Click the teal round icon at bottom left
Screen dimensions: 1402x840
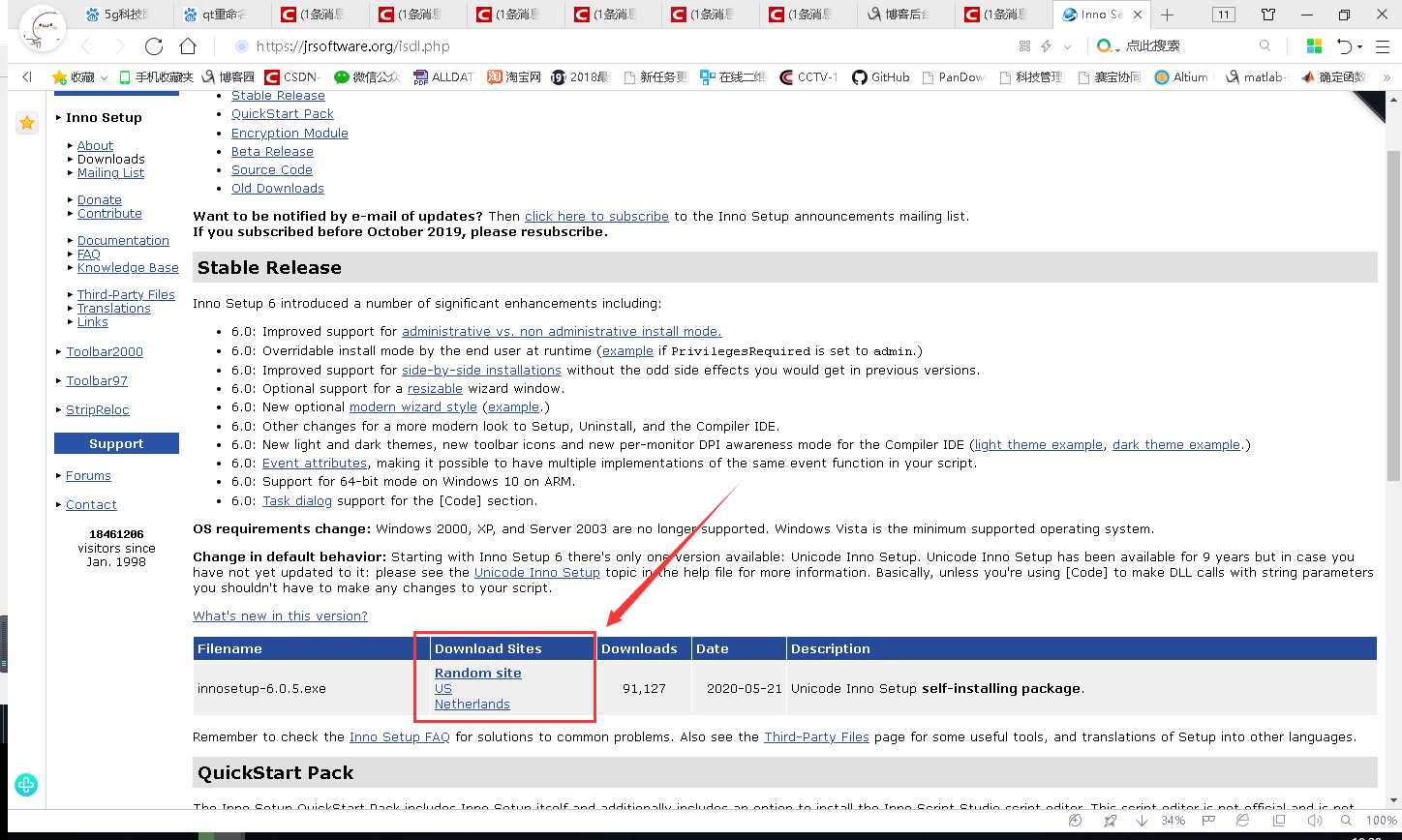26,785
